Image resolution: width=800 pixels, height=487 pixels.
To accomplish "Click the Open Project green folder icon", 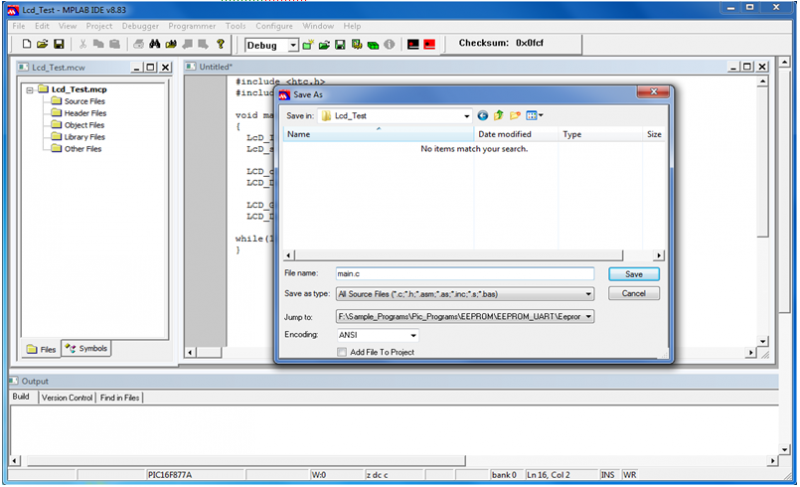I will 324,45.
